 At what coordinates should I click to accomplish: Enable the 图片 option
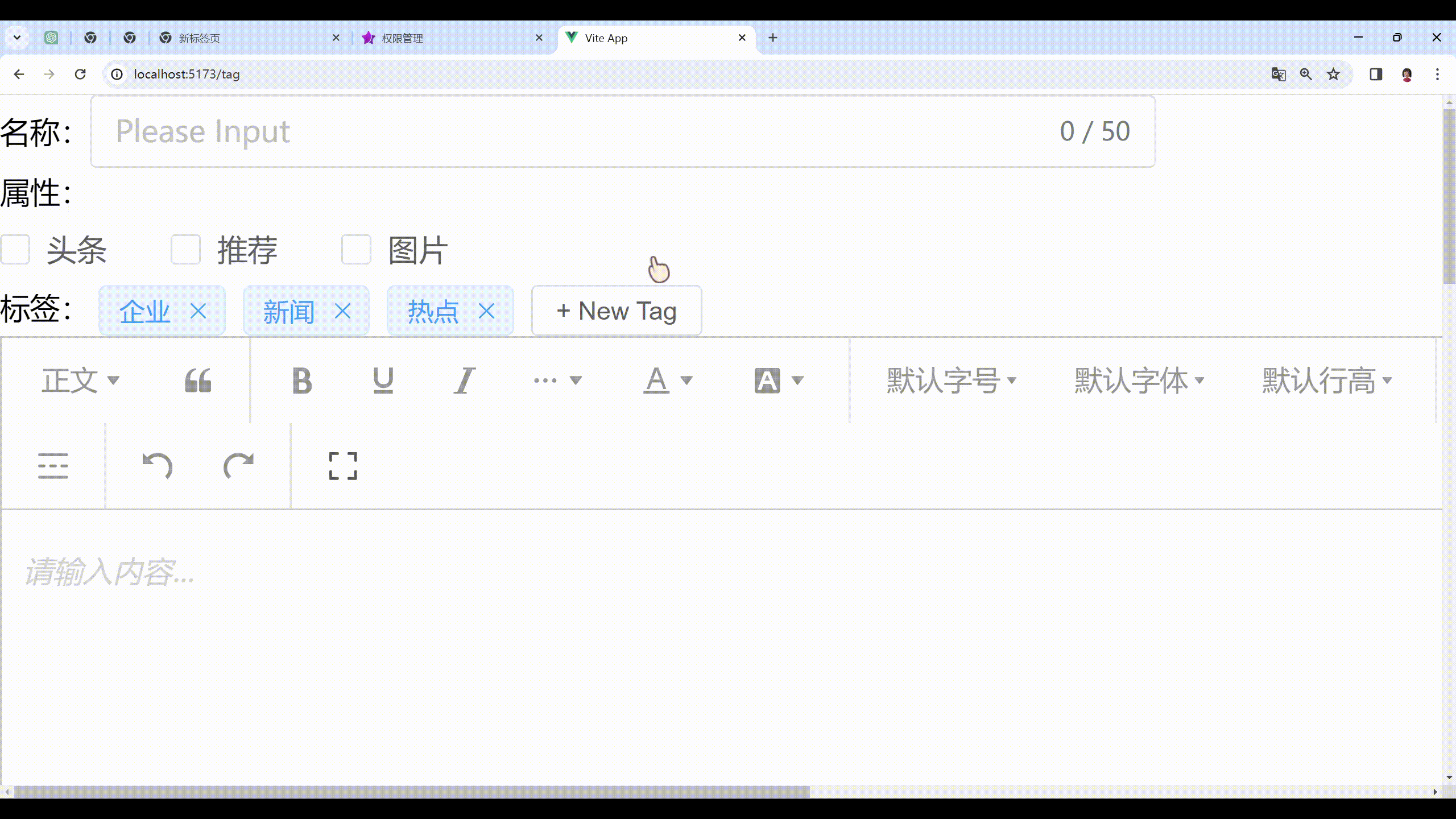(356, 249)
